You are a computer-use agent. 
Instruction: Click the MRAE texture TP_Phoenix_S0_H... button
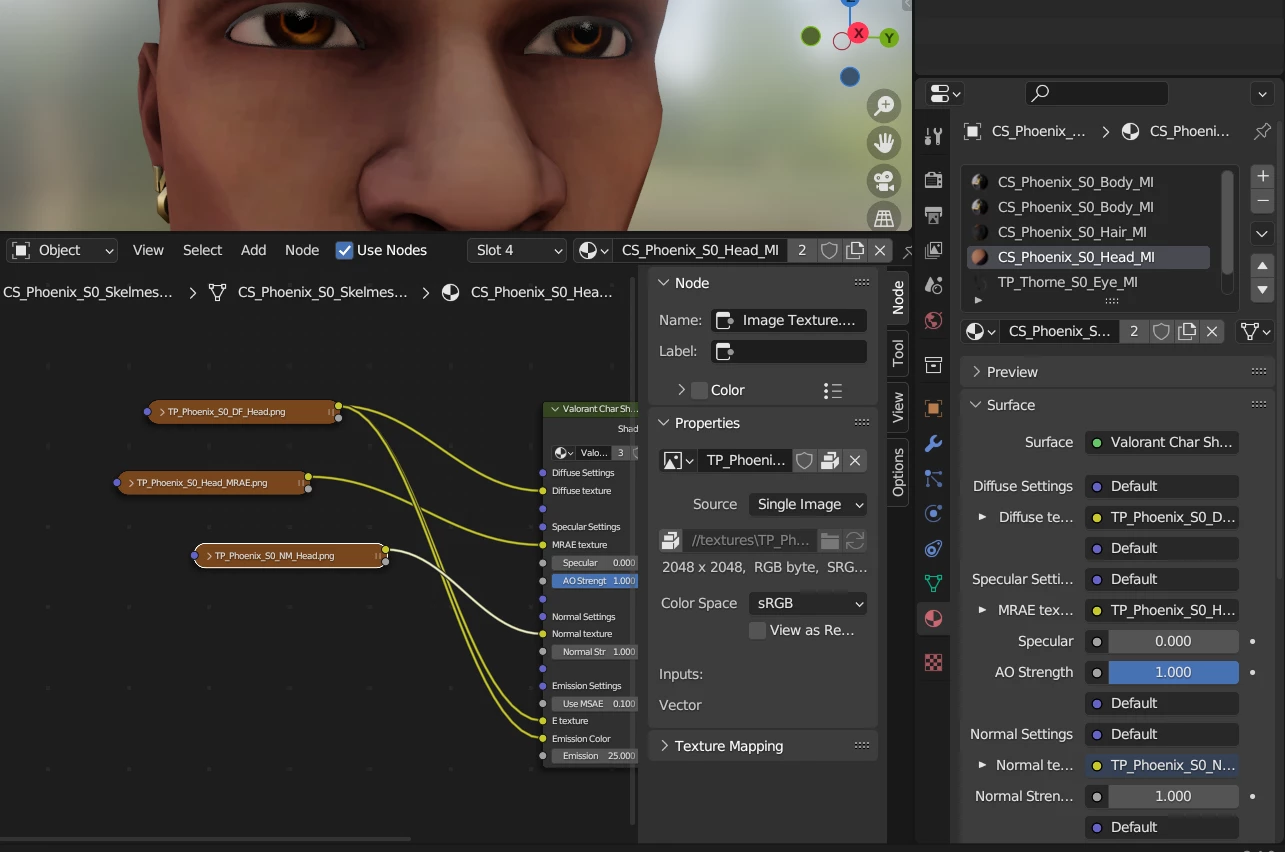pyautogui.click(x=1162, y=610)
